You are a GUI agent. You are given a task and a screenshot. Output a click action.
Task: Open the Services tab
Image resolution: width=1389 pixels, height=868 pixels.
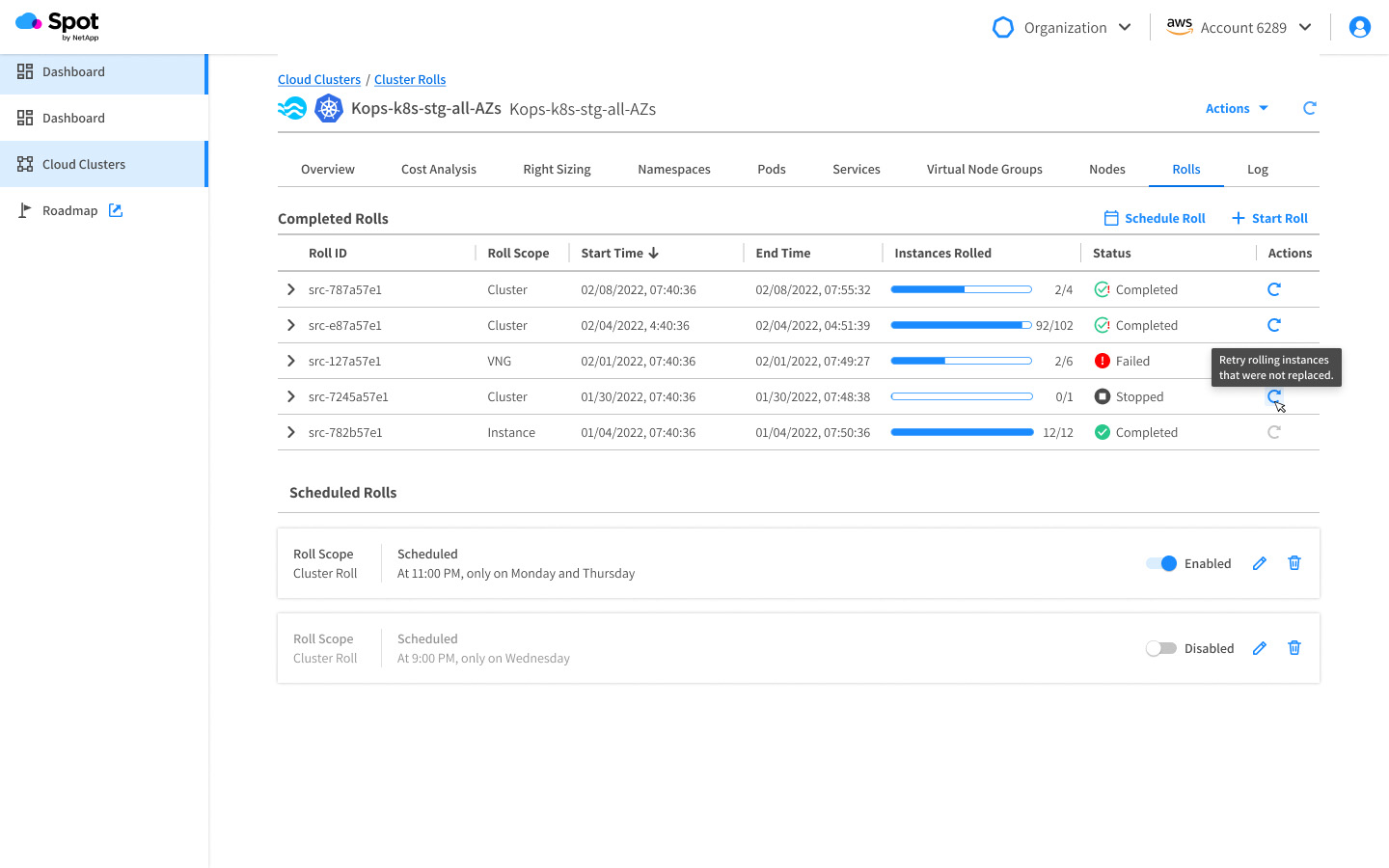point(857,169)
